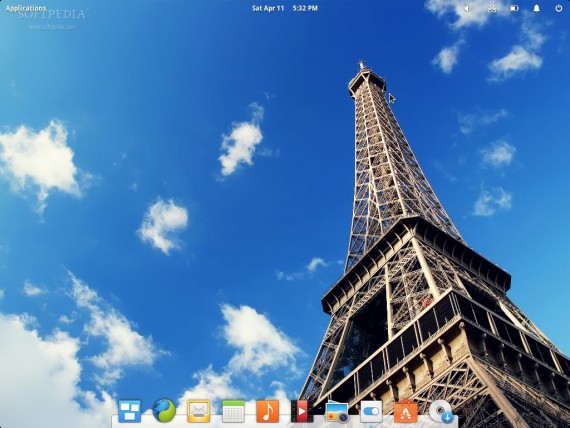Open the session power menu
Image resolution: width=570 pixels, height=428 pixels.
(559, 8)
